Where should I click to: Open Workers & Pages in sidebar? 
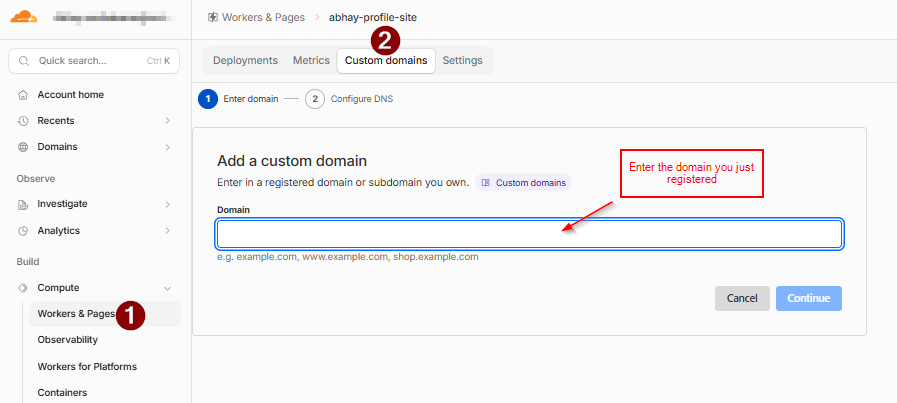click(105, 314)
